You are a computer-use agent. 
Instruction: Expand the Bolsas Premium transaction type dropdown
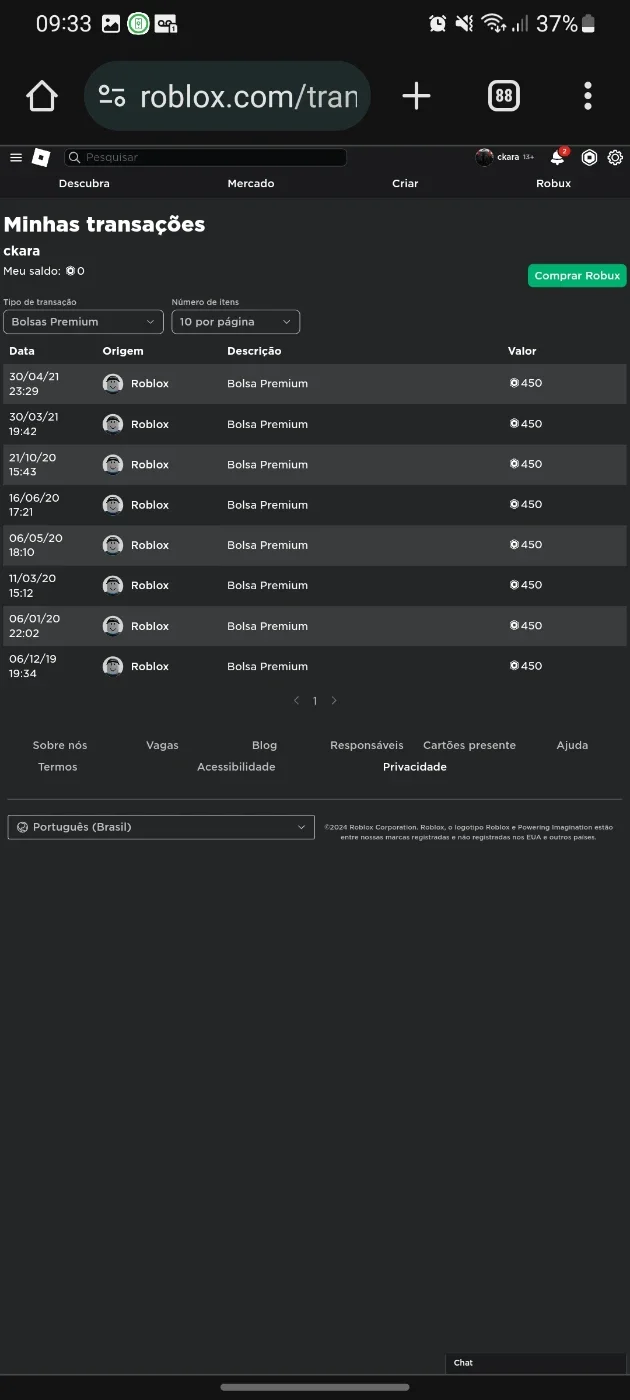[x=84, y=322]
